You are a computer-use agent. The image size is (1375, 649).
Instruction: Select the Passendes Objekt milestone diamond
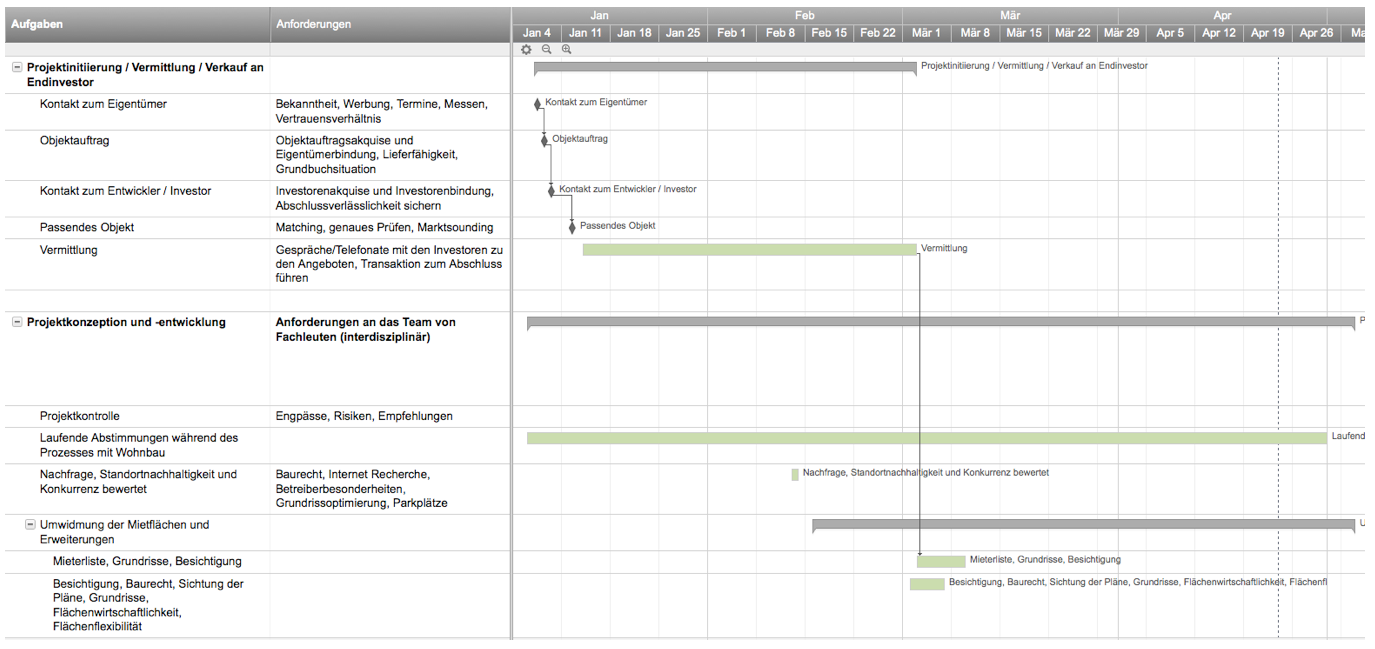(x=572, y=226)
